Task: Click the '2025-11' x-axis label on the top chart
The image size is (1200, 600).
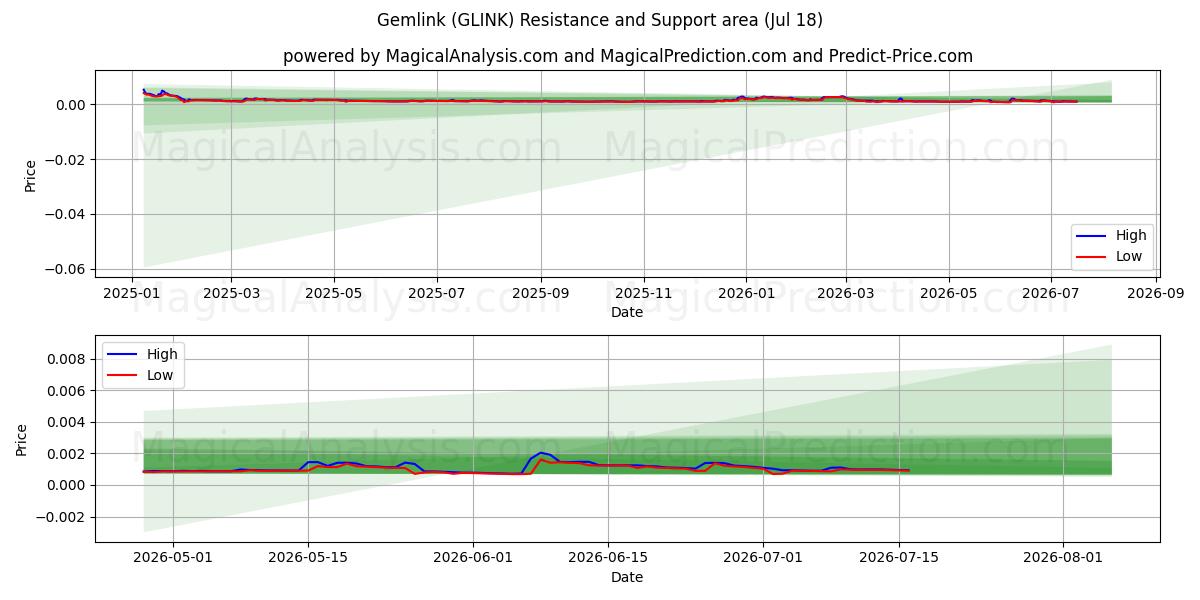Action: point(643,294)
